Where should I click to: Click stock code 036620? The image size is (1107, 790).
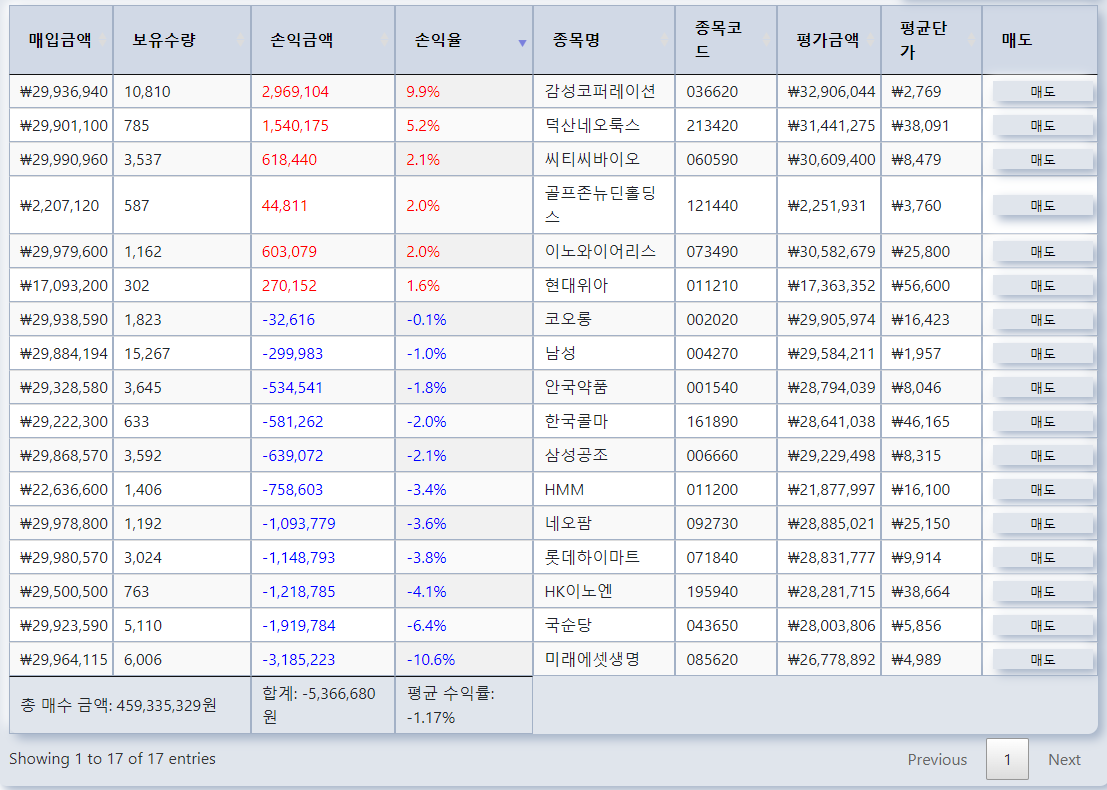pos(712,92)
